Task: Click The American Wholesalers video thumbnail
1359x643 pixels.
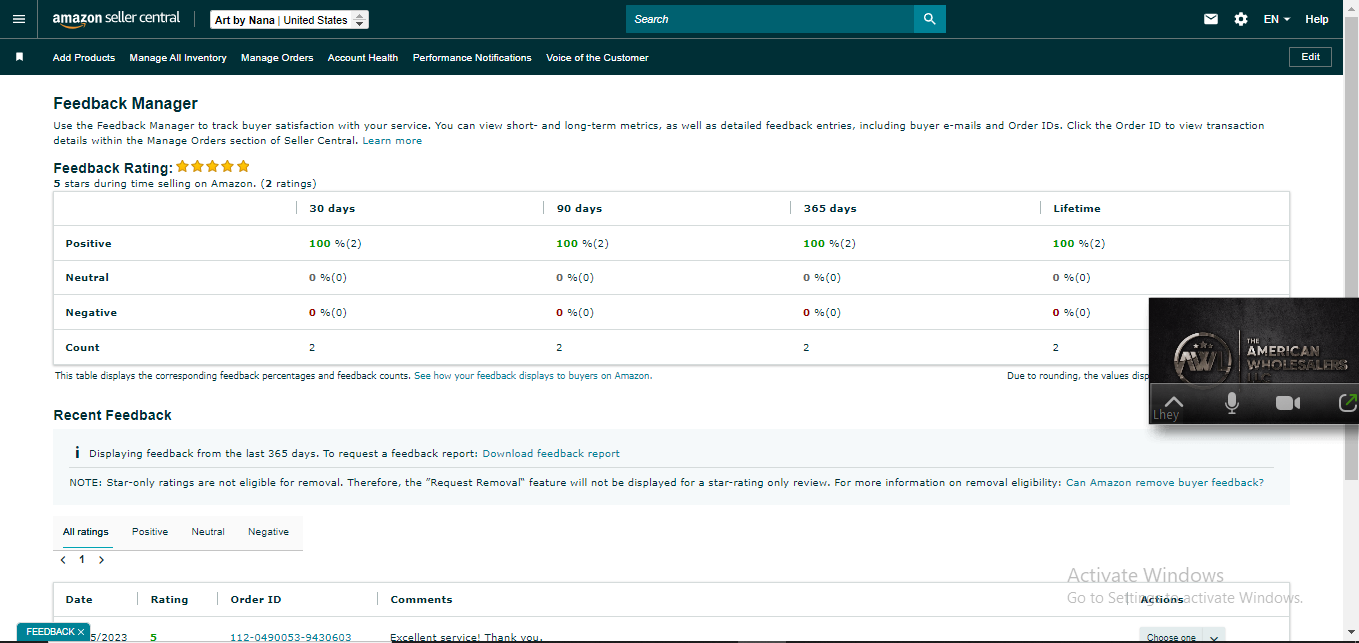Action: pyautogui.click(x=1254, y=341)
